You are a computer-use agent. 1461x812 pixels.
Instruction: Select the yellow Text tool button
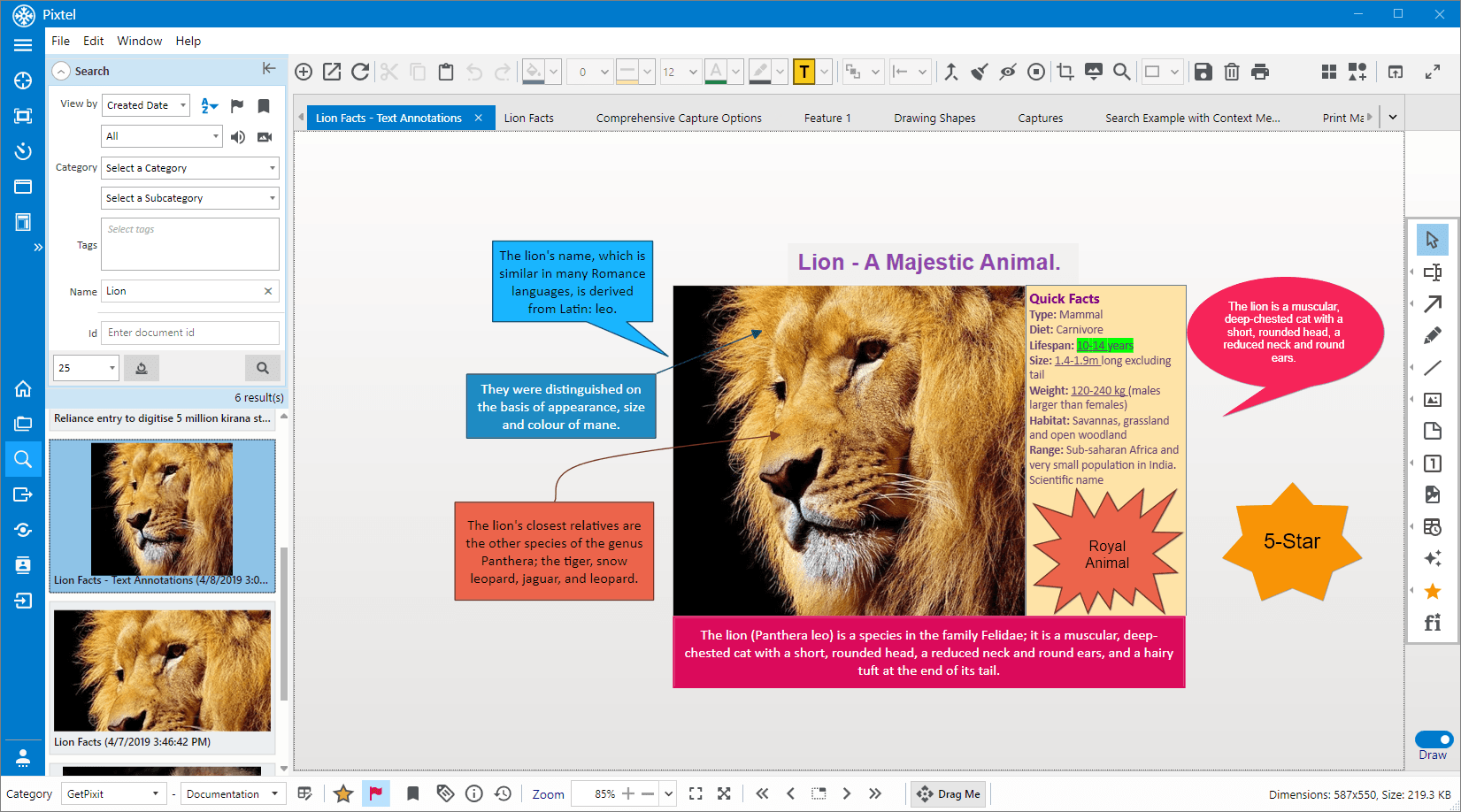coord(804,72)
